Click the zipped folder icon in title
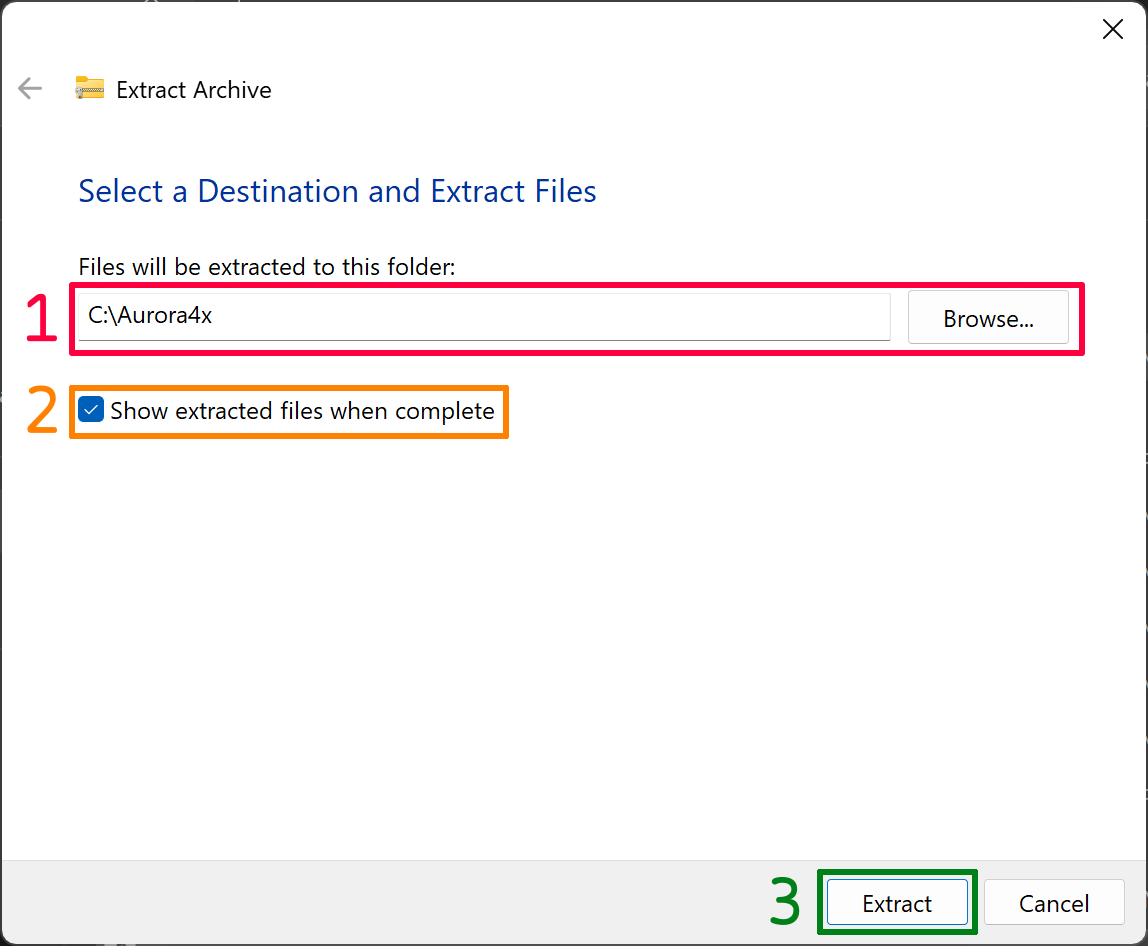The height and width of the screenshot is (946, 1148). [90, 89]
